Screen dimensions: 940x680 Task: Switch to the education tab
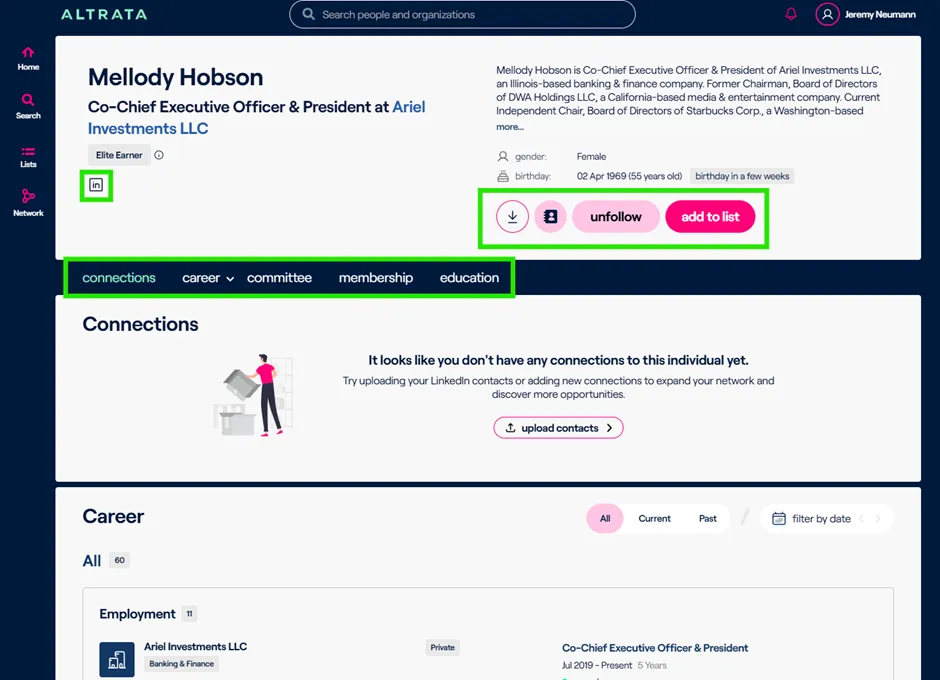coord(469,278)
